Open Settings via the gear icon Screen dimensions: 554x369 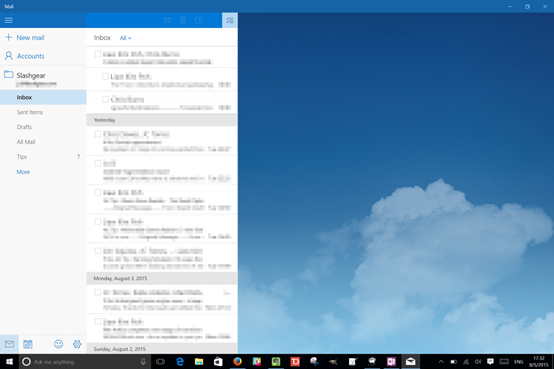(77, 344)
